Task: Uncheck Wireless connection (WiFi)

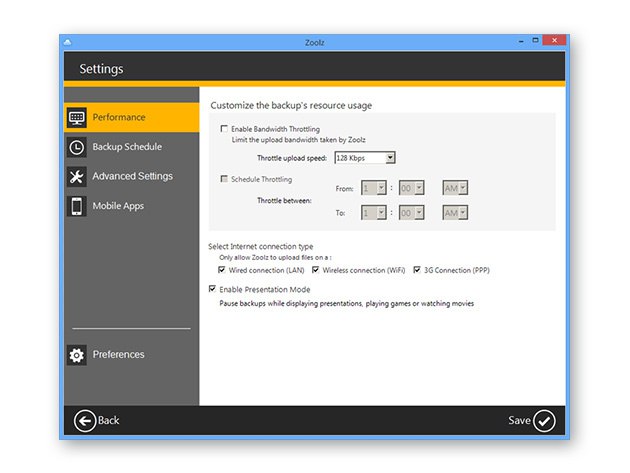Action: pos(315,270)
